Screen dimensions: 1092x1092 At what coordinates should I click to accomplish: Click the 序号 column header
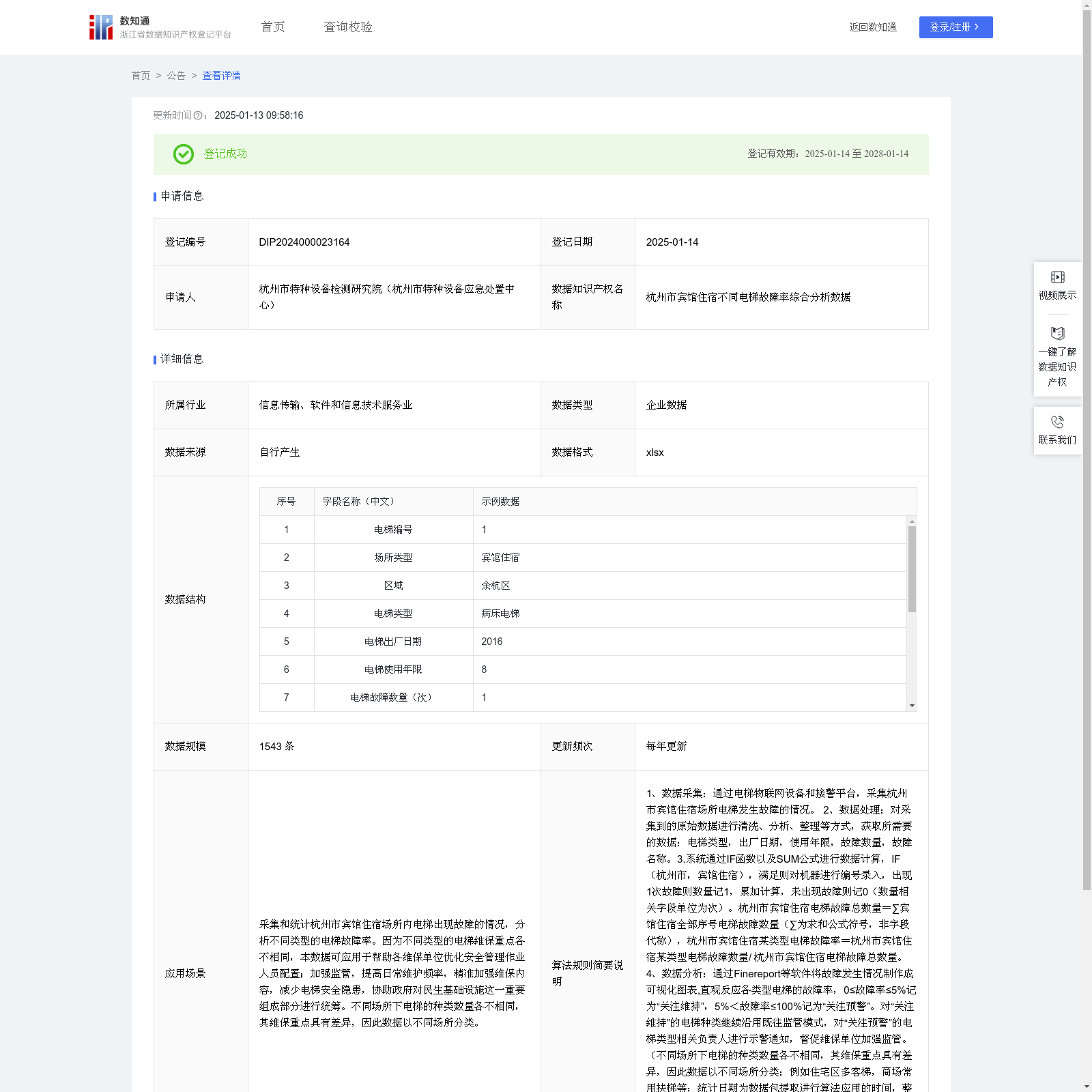point(286,502)
